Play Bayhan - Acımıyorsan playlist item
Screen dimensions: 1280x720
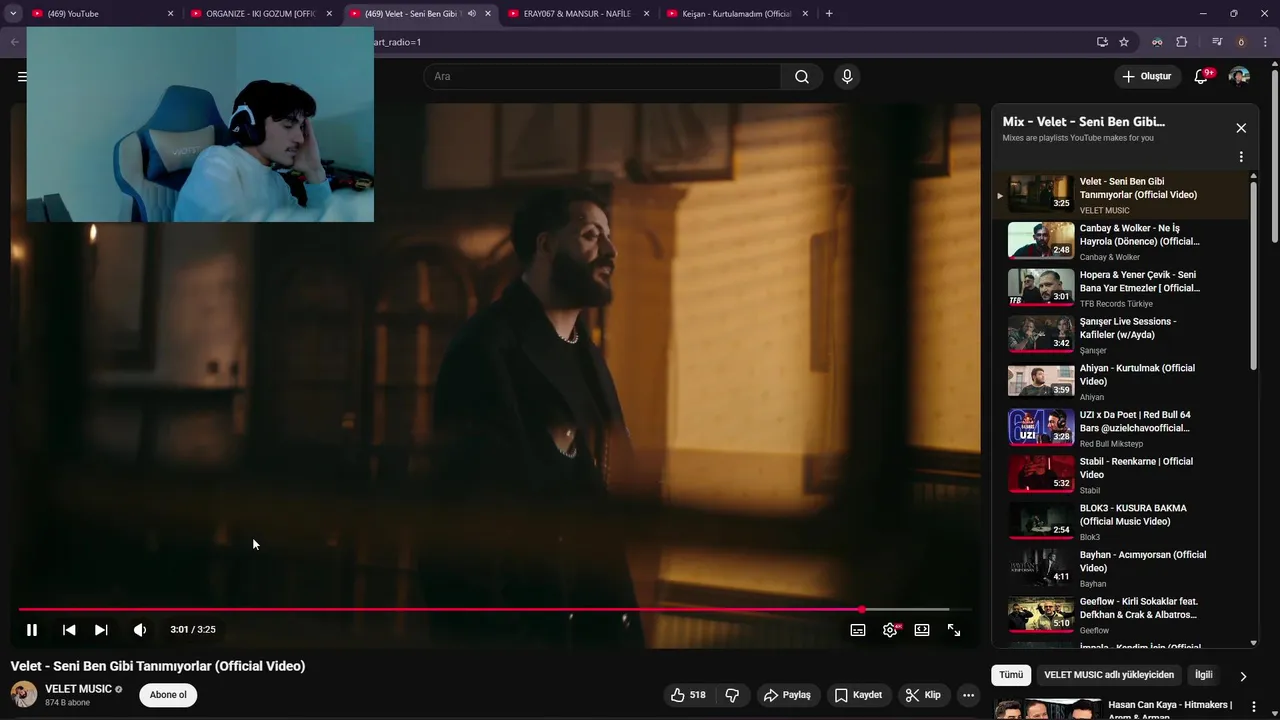(1120, 568)
